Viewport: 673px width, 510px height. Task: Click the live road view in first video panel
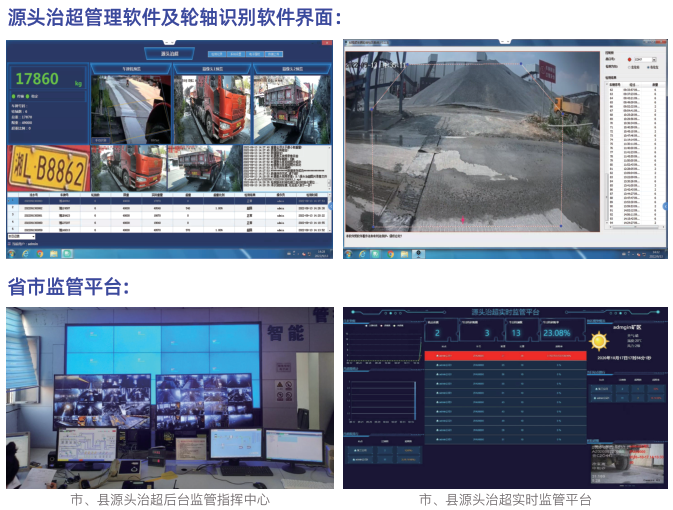(x=131, y=109)
